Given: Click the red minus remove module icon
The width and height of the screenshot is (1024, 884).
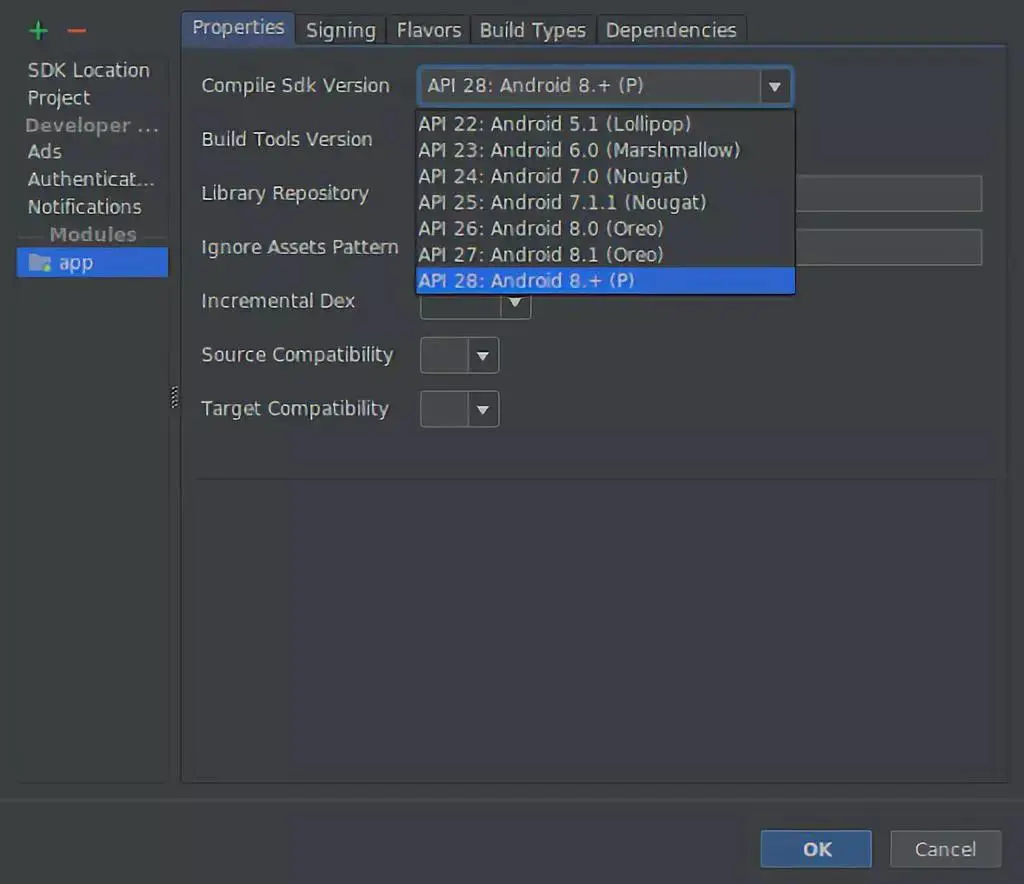Looking at the screenshot, I should (x=76, y=31).
